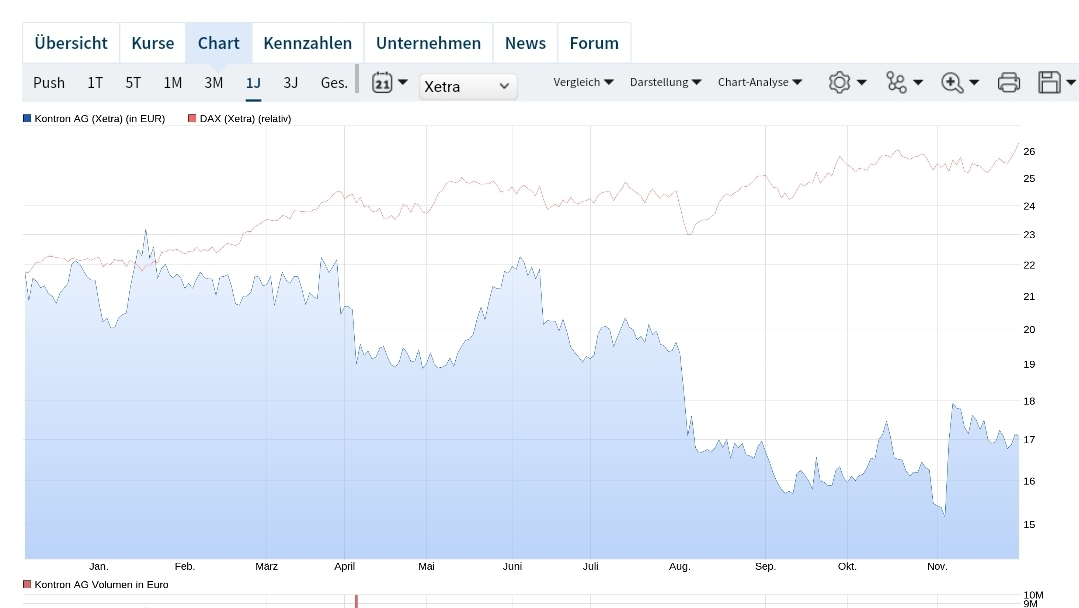Open the chart settings gear icon
The image size is (1079, 608).
(840, 82)
